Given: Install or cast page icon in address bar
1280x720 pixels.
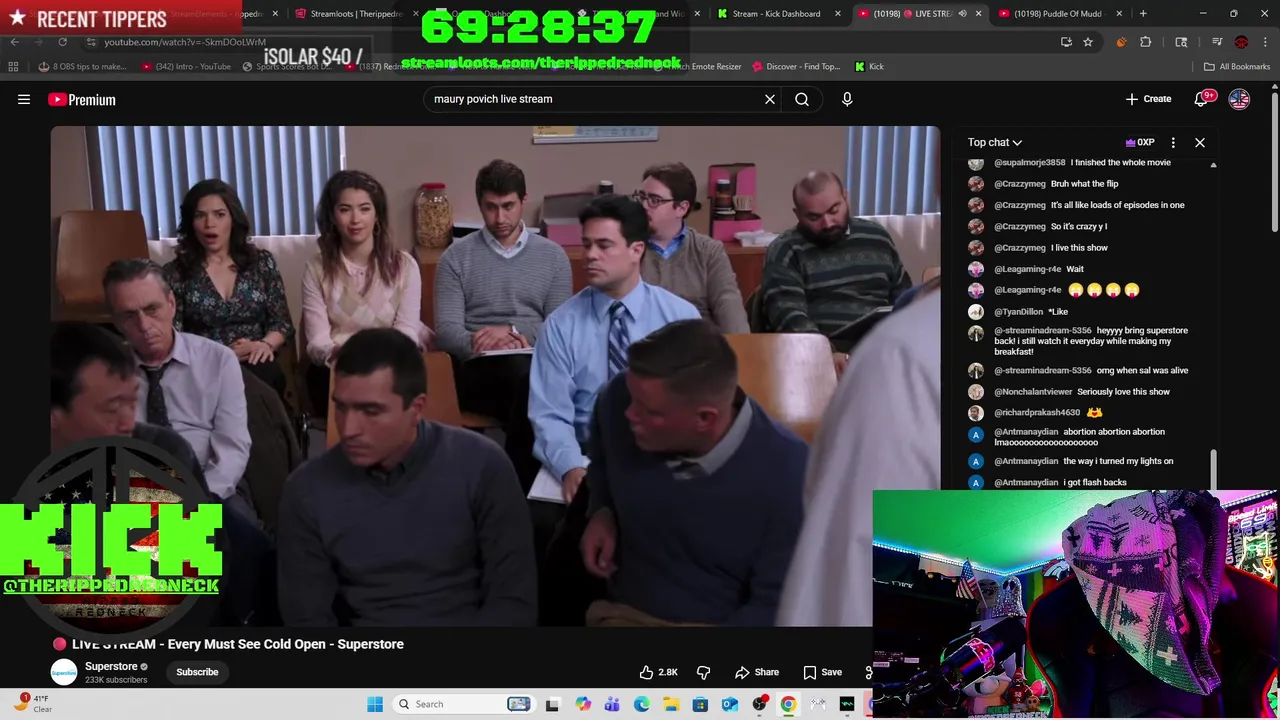Looking at the screenshot, I should 1066,42.
